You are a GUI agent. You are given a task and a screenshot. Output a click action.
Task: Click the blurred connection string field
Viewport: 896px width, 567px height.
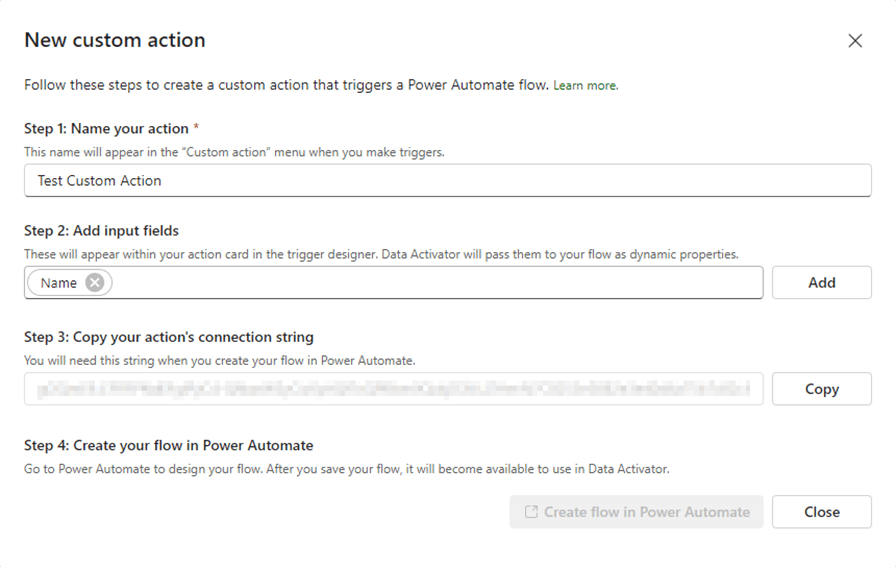[x=394, y=389]
